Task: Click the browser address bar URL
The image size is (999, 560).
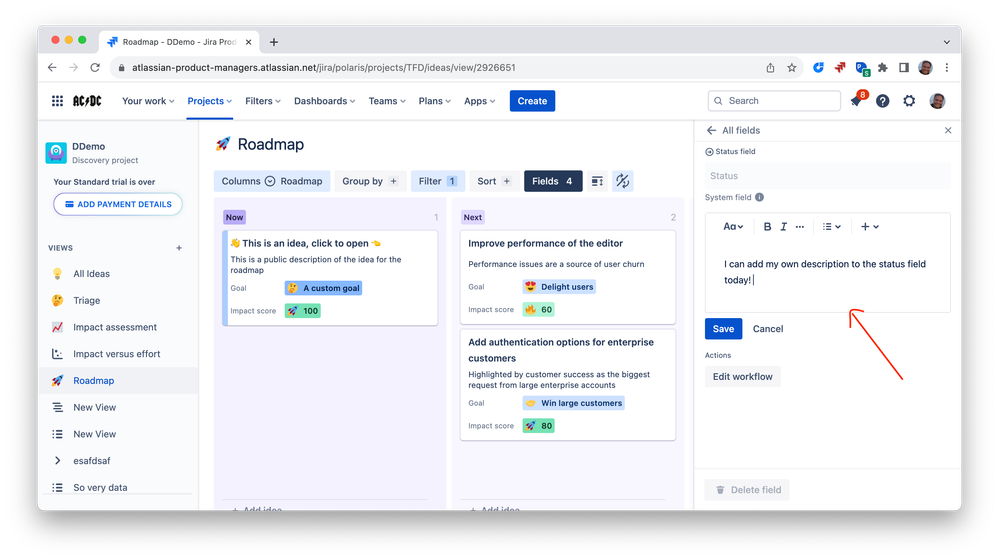Action: pos(323,68)
